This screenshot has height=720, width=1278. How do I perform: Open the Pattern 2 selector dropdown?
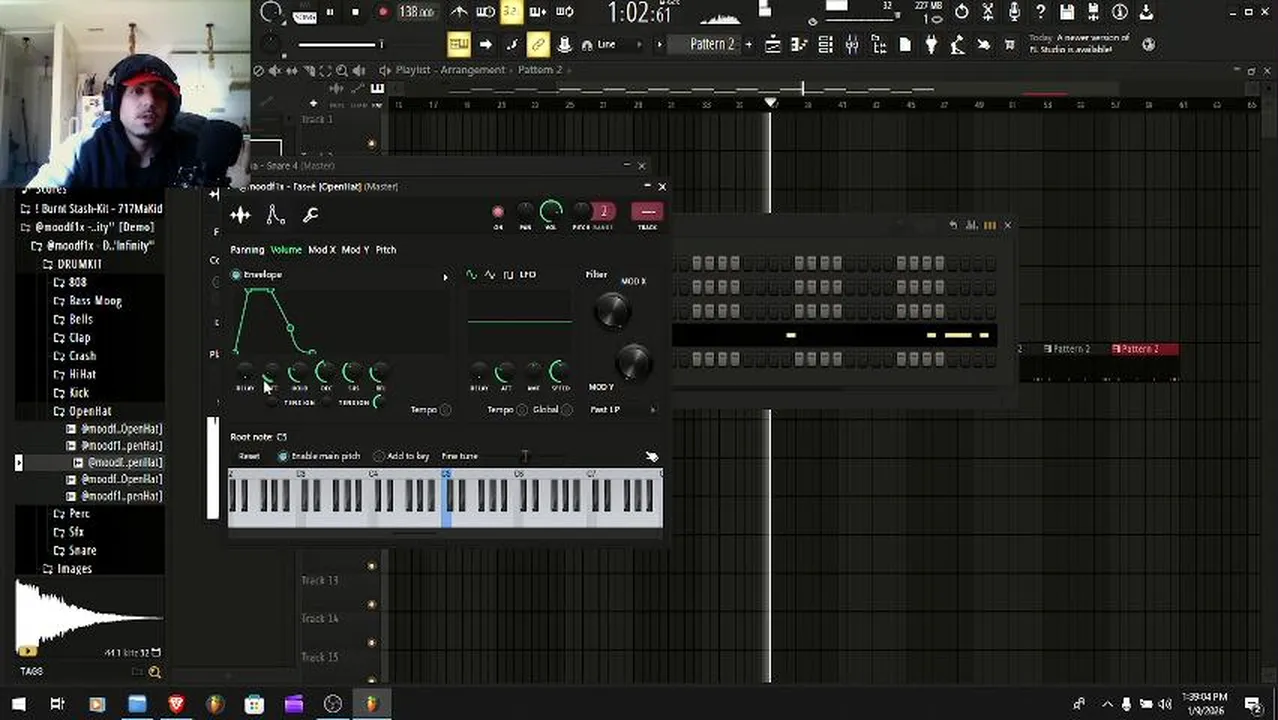(712, 45)
